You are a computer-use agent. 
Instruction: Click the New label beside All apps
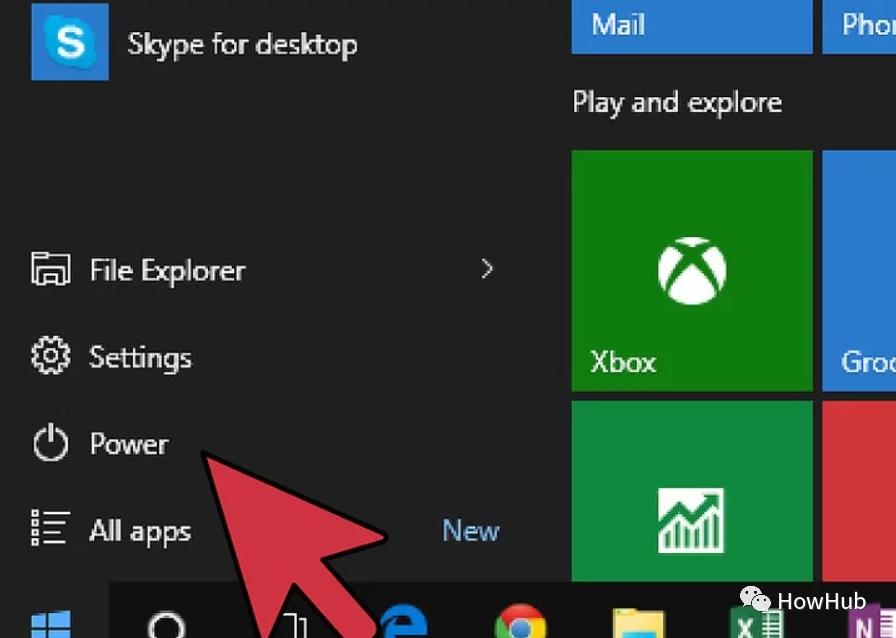[x=471, y=531]
